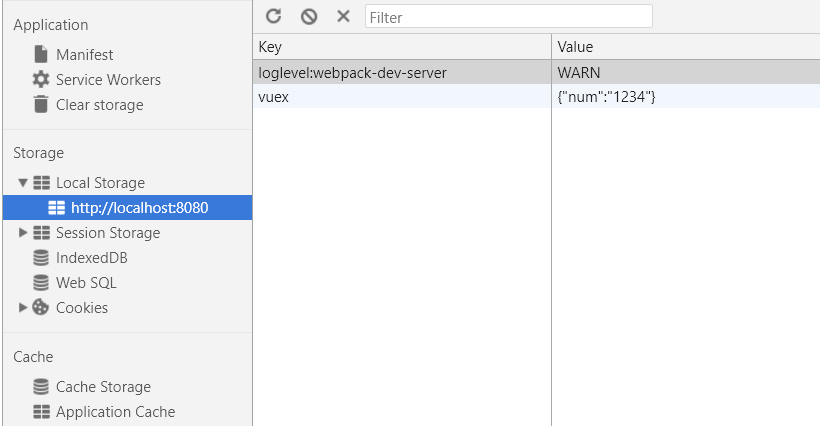Expand the Session Storage tree arrow
This screenshot has width=820, height=426.
coord(23,233)
